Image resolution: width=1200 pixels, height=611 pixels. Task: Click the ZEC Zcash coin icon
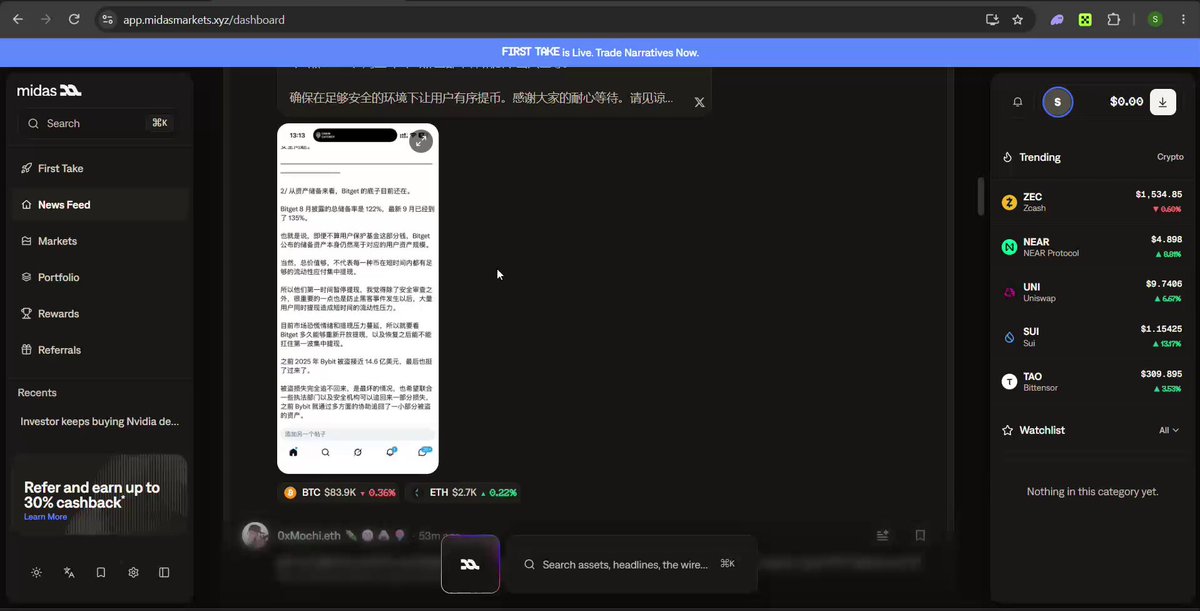[1010, 202]
